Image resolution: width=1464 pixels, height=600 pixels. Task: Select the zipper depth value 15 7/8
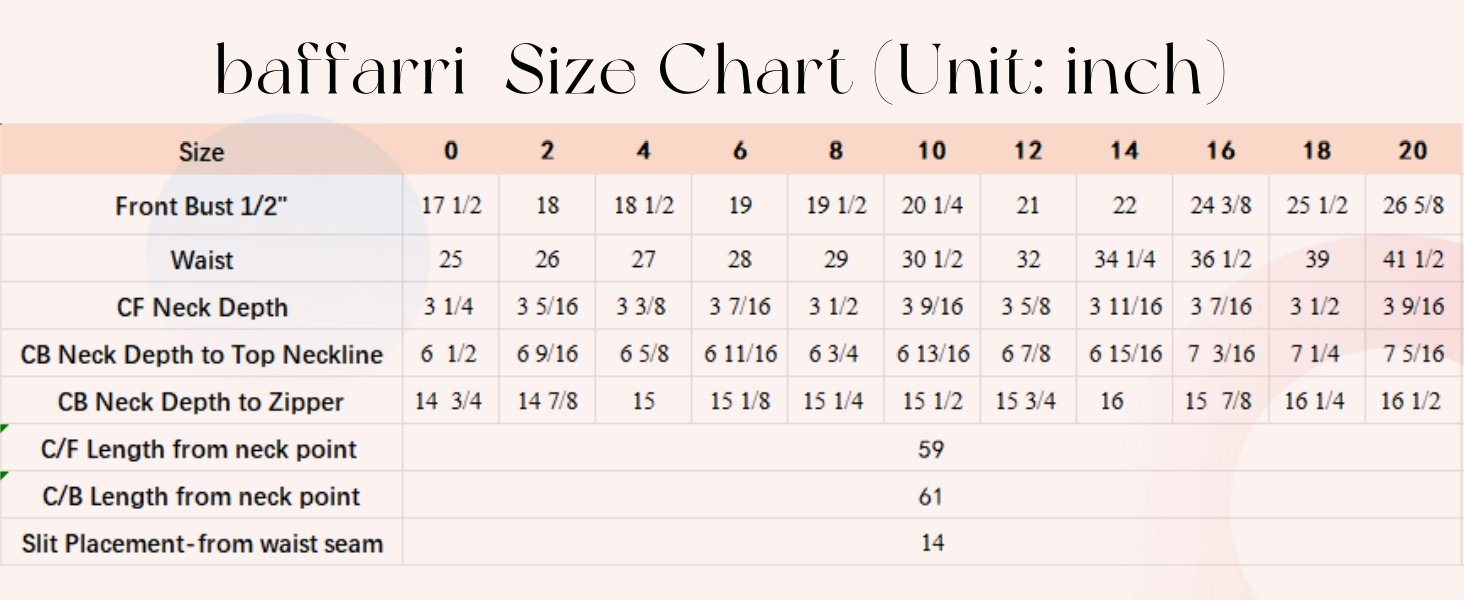(1220, 401)
